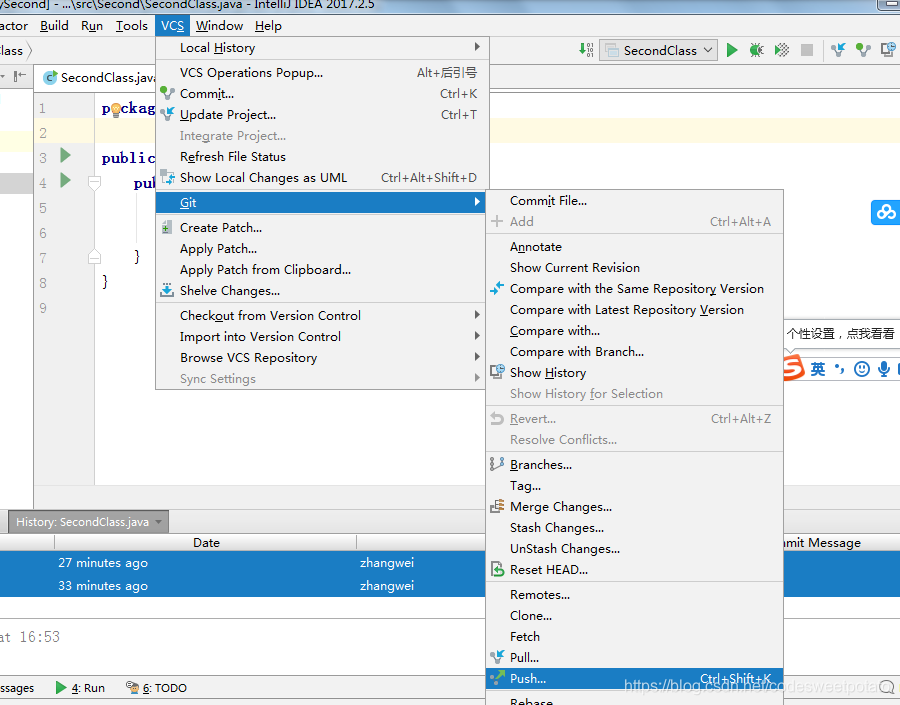Viewport: 900px width, 705px height.
Task: Expand Browse VCS Repository submenu
Action: click(320, 358)
